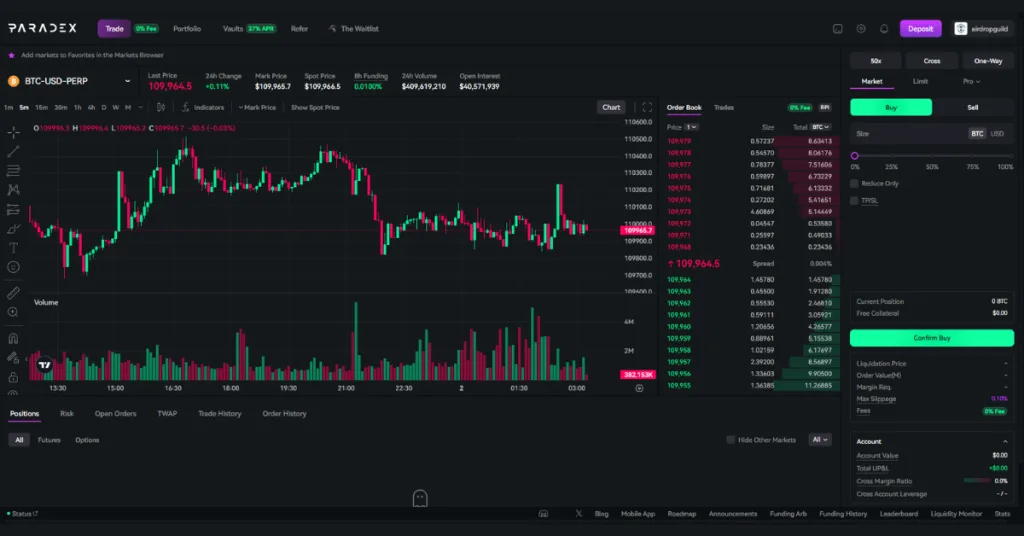This screenshot has height=536, width=1024.
Task: Select the trend line drawing tool
Action: point(13,151)
